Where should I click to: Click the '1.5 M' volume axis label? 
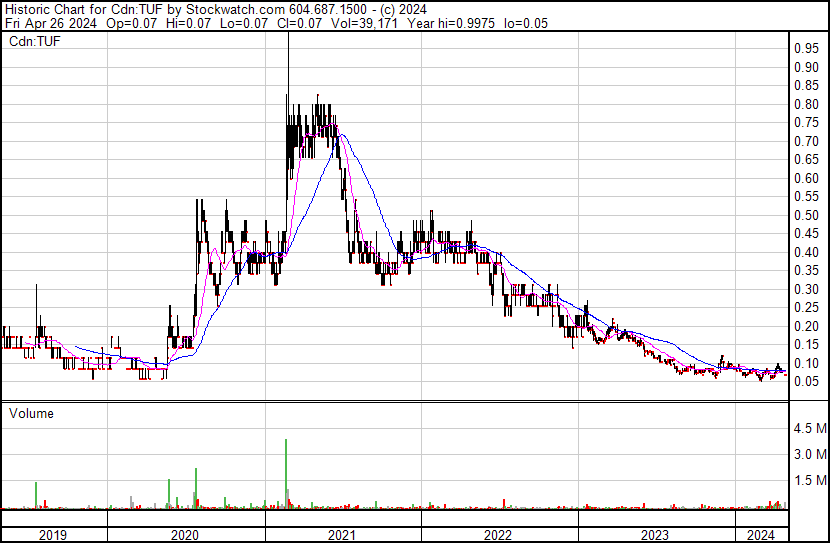pyautogui.click(x=810, y=481)
